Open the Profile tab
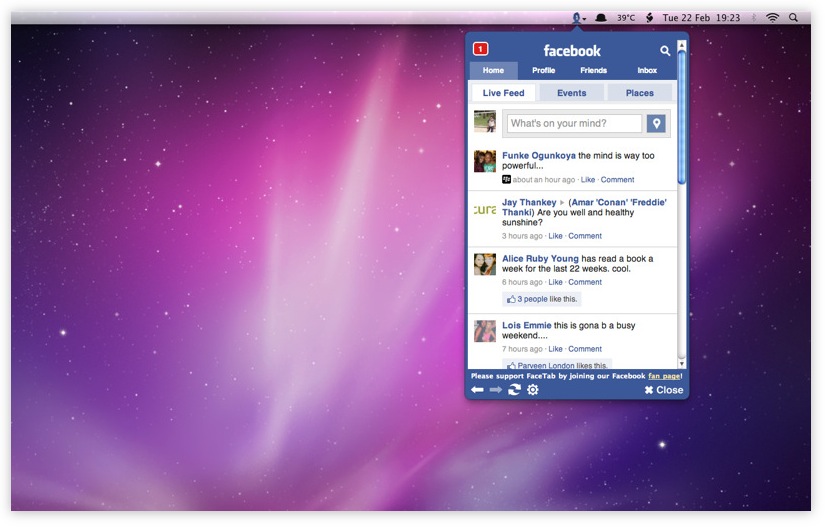825x529 pixels. 544,70
